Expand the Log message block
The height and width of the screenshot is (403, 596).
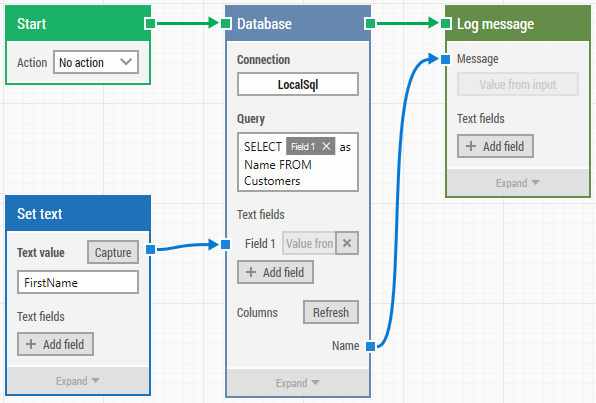point(518,183)
